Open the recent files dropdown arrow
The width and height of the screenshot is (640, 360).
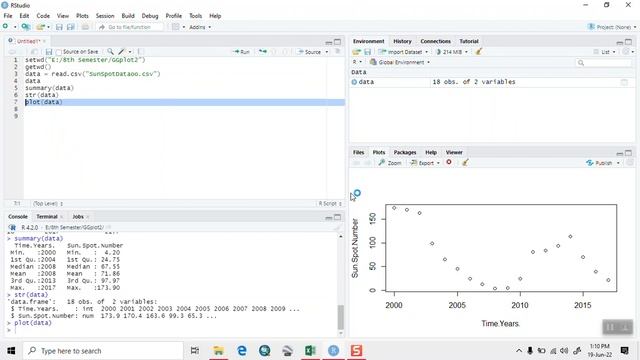click(x=49, y=27)
